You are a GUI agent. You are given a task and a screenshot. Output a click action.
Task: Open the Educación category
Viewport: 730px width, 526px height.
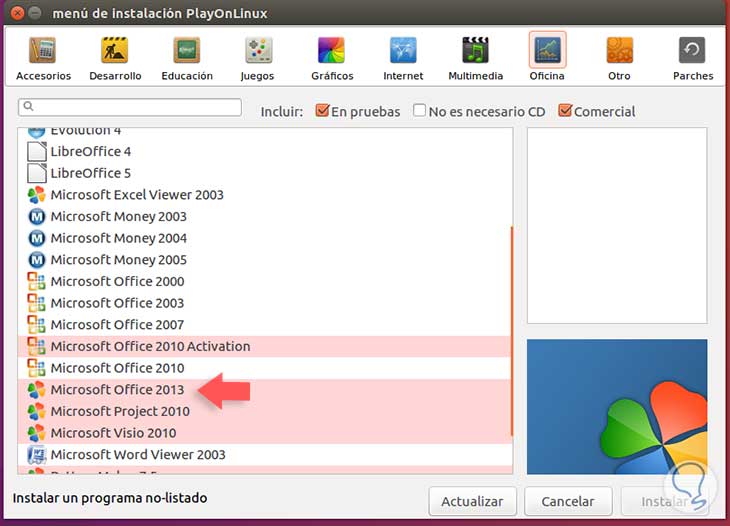click(x=187, y=59)
